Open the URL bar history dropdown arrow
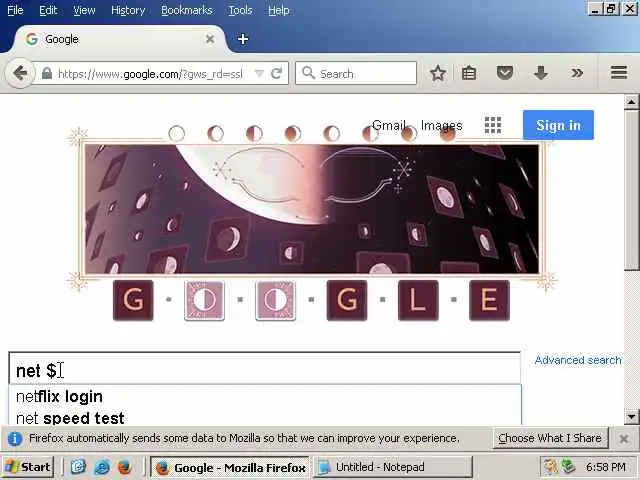This screenshot has height=480, width=640. (x=259, y=73)
